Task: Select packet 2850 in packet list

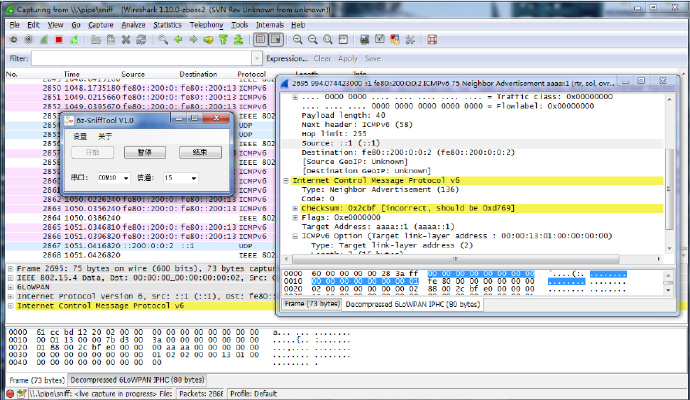Action: click(141, 88)
